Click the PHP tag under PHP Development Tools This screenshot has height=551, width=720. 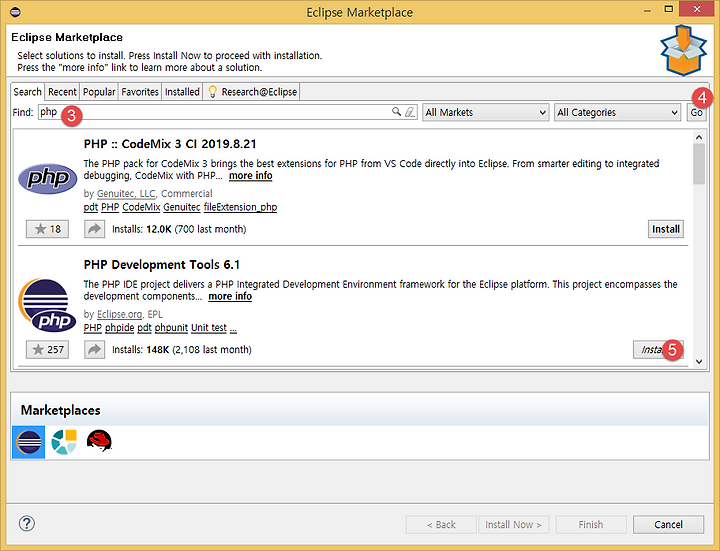pyautogui.click(x=92, y=328)
